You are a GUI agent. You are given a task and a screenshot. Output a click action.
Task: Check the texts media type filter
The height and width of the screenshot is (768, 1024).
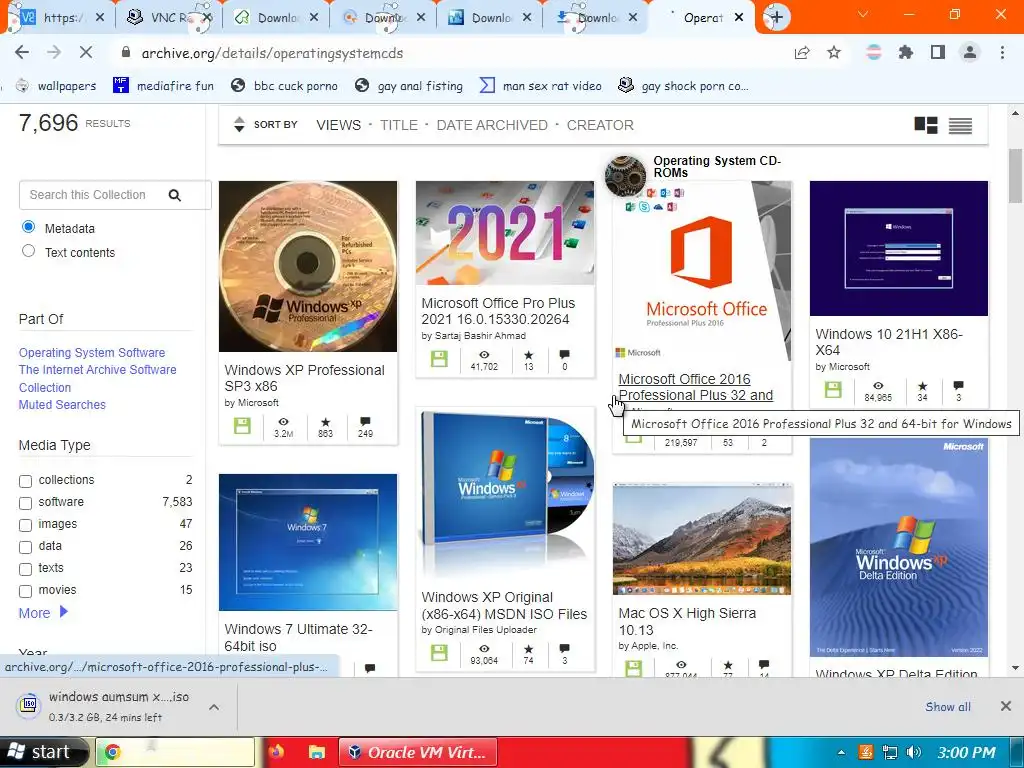coord(25,569)
